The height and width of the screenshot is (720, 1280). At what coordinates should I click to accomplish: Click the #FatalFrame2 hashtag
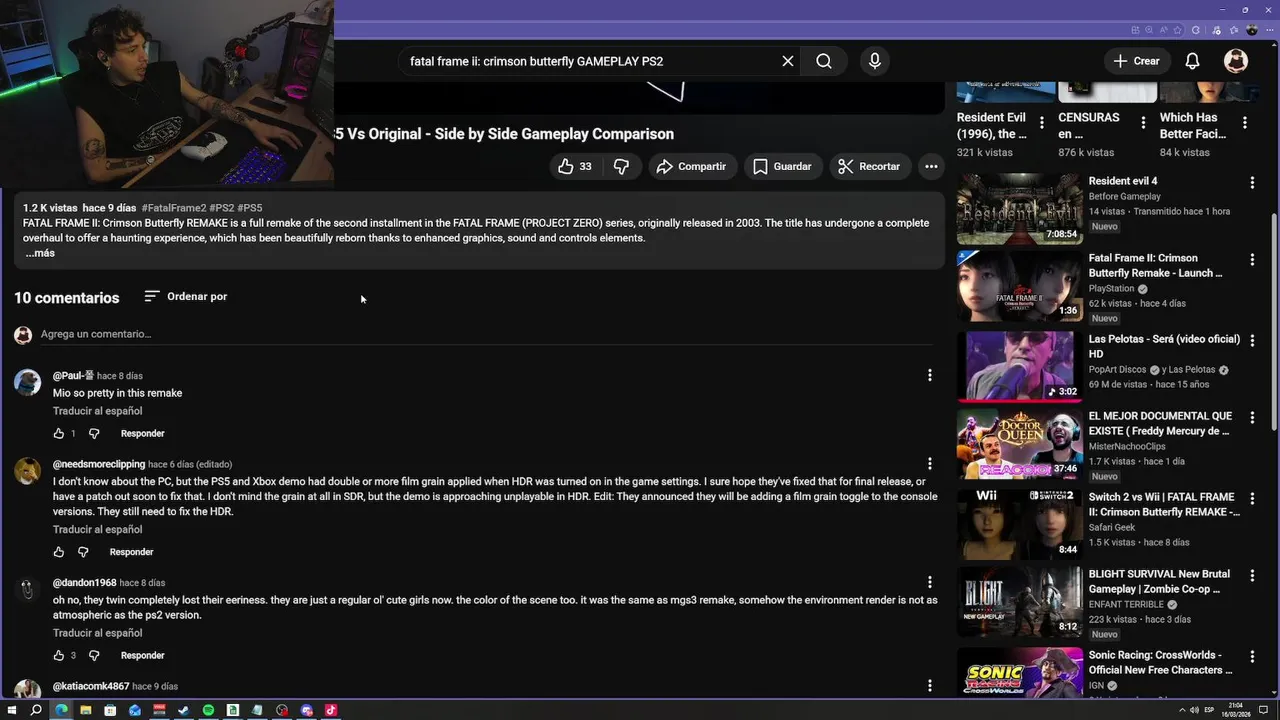pos(174,208)
